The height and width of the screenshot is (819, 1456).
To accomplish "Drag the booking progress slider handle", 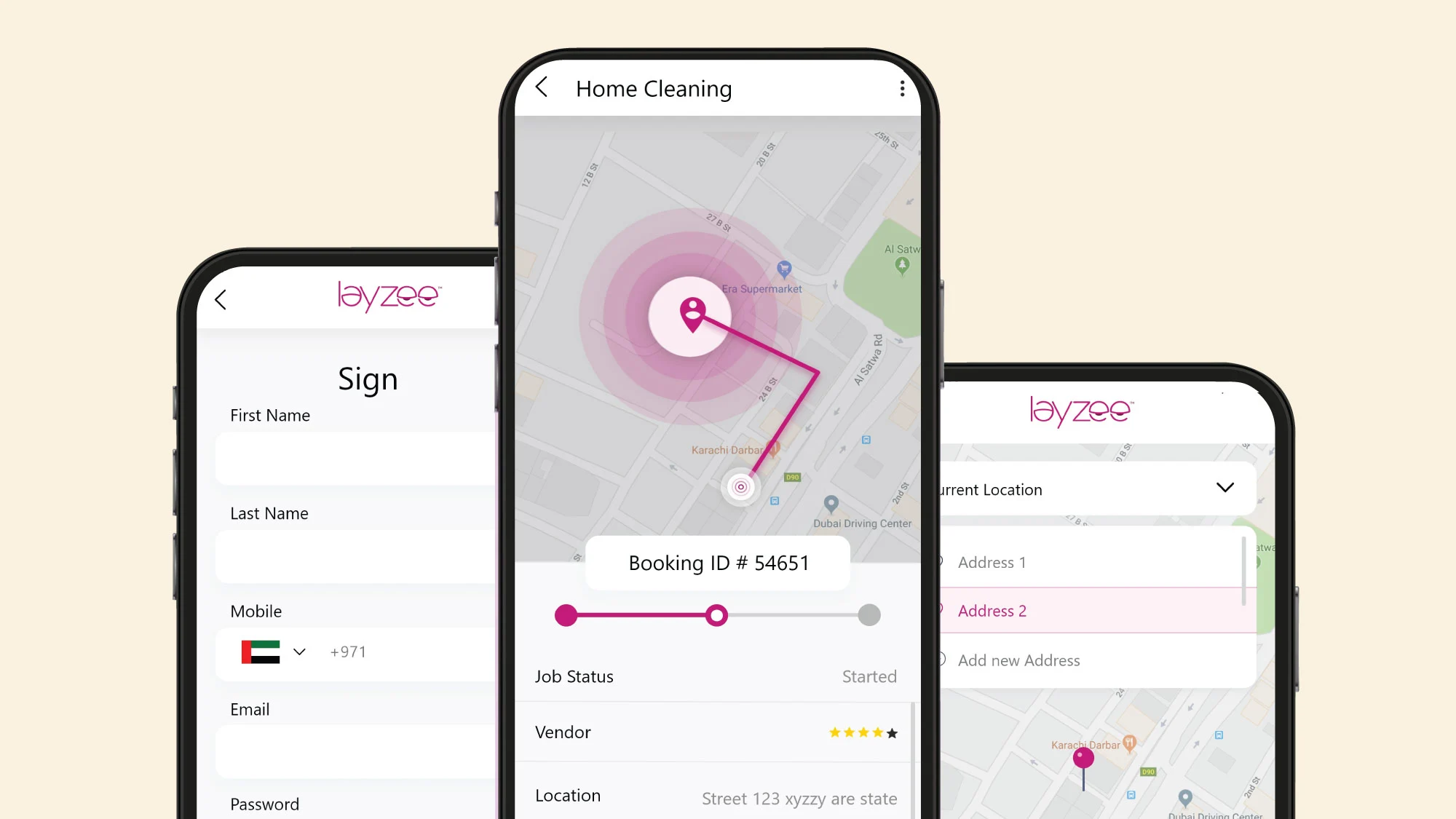I will pos(717,615).
